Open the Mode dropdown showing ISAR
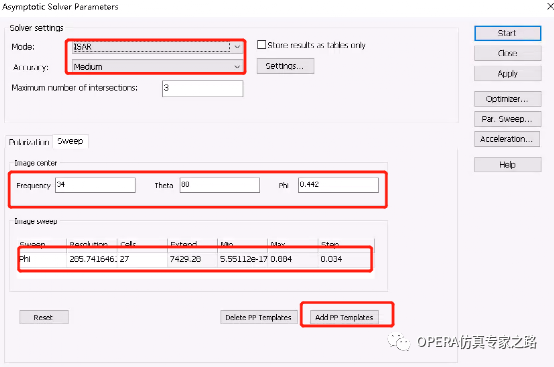The height and width of the screenshot is (367, 554). point(157,47)
